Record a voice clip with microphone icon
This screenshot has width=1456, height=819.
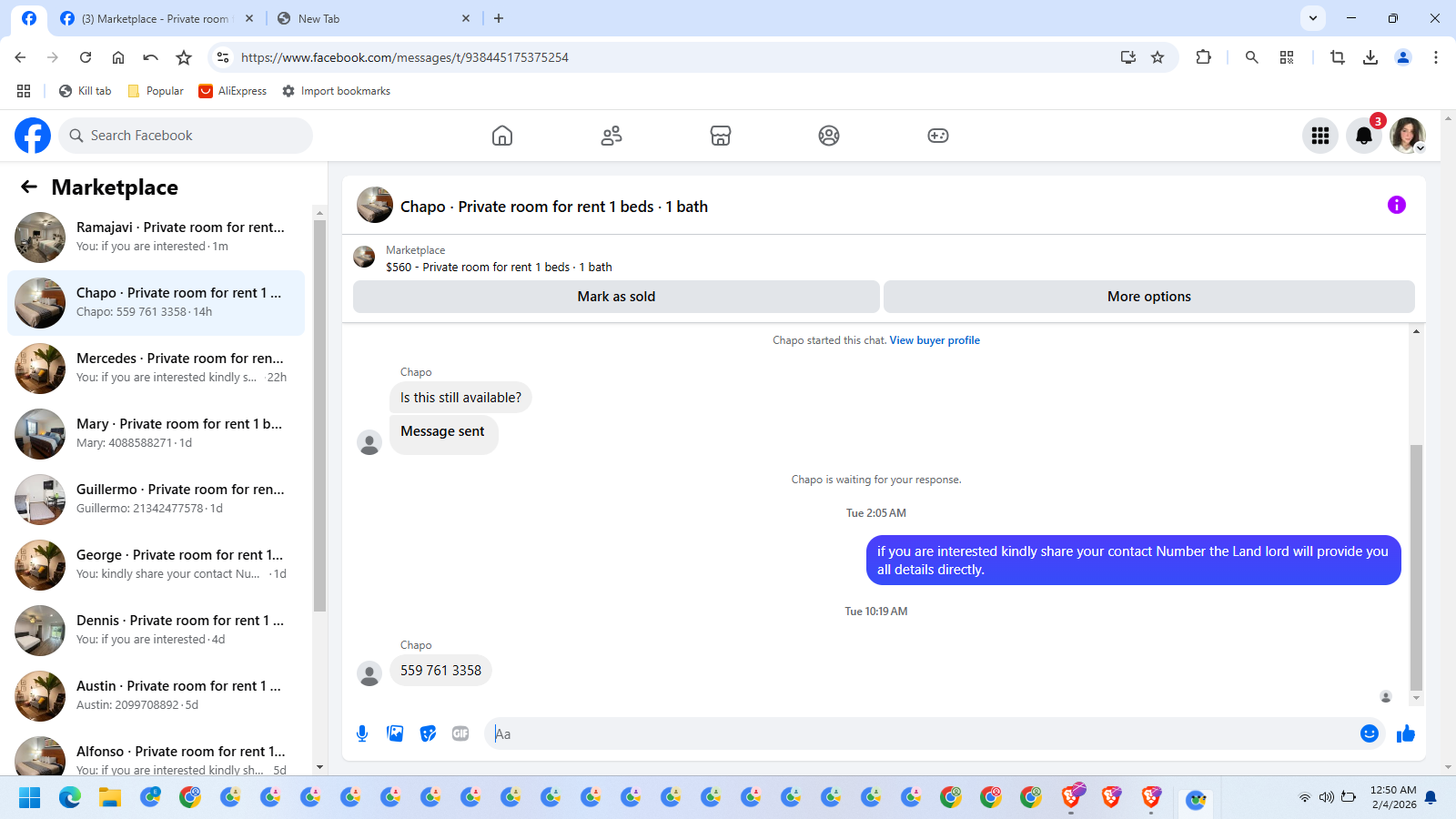point(362,733)
